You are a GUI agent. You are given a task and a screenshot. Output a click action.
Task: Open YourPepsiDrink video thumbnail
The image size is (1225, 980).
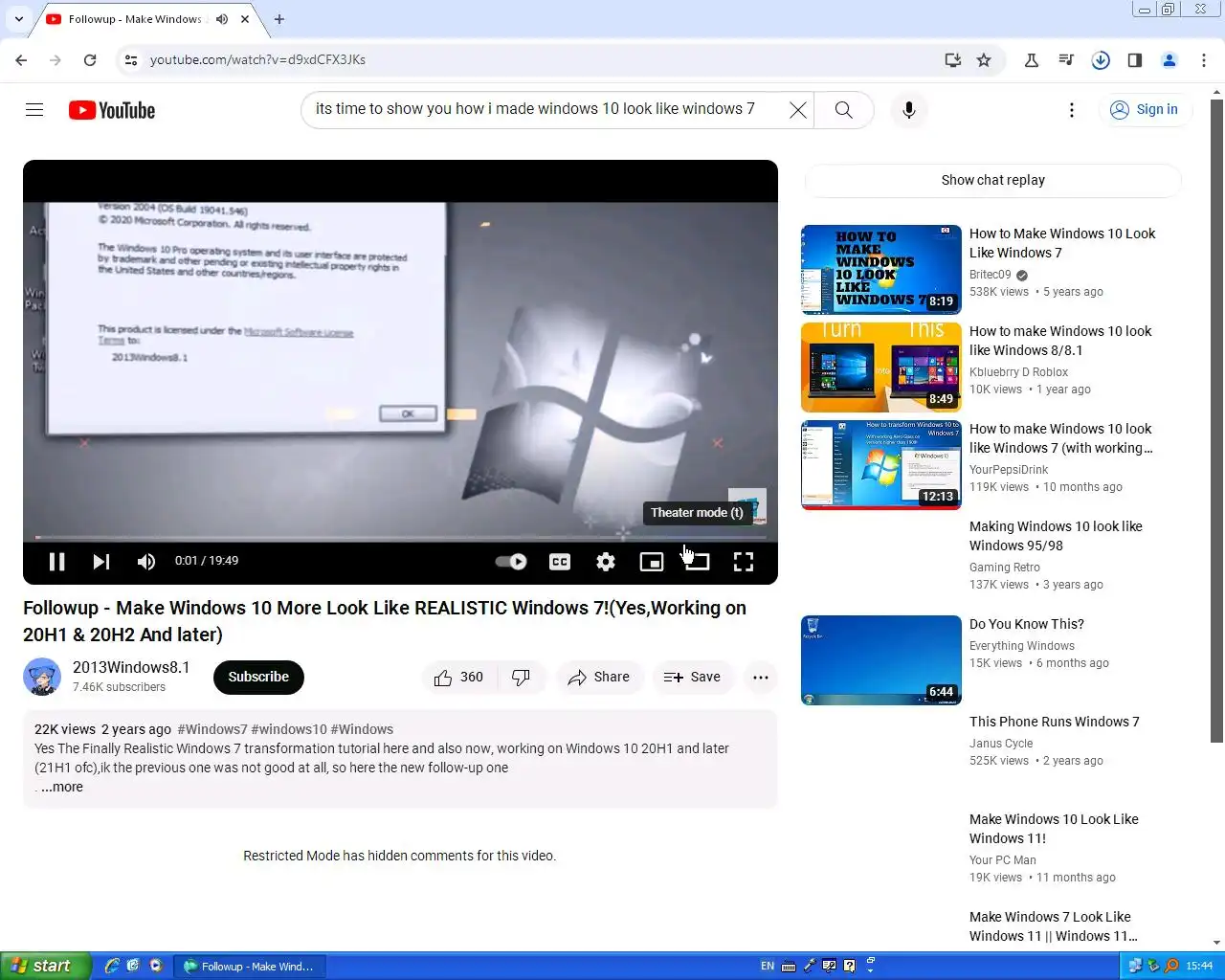pos(881,465)
